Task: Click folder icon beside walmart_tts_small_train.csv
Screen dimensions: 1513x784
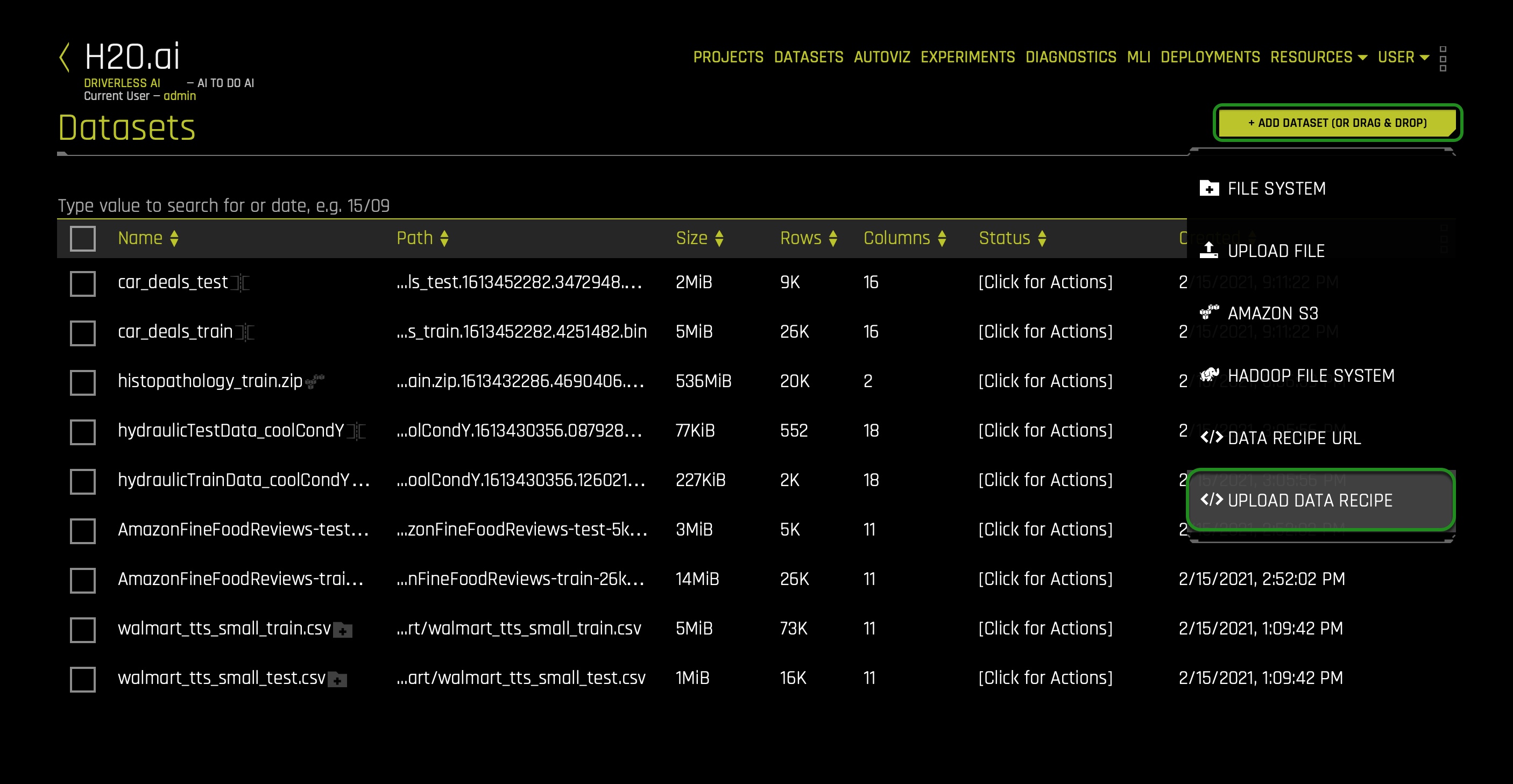Action: click(342, 631)
